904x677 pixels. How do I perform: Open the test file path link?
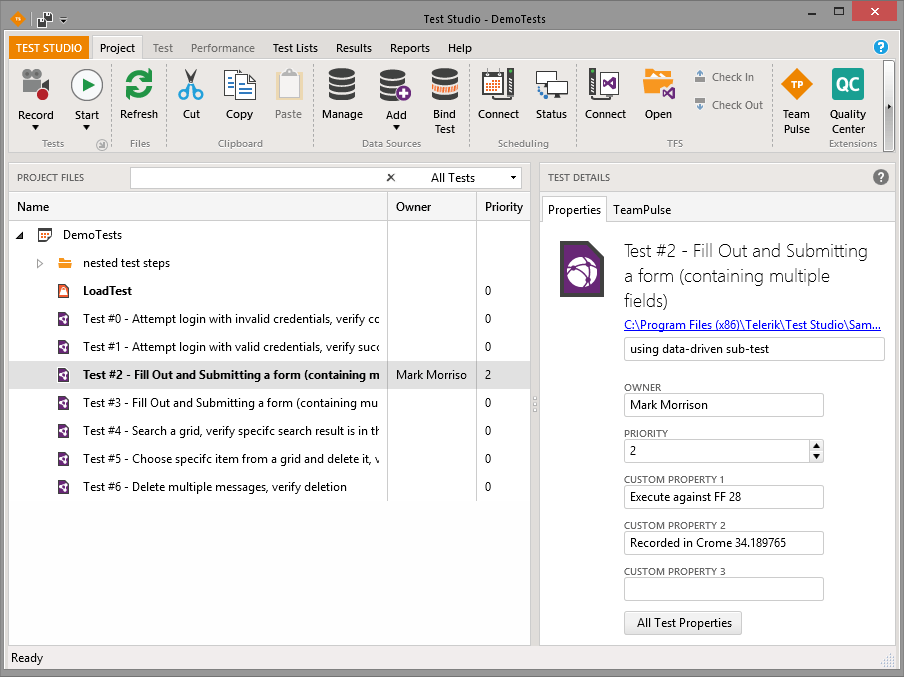pos(752,325)
